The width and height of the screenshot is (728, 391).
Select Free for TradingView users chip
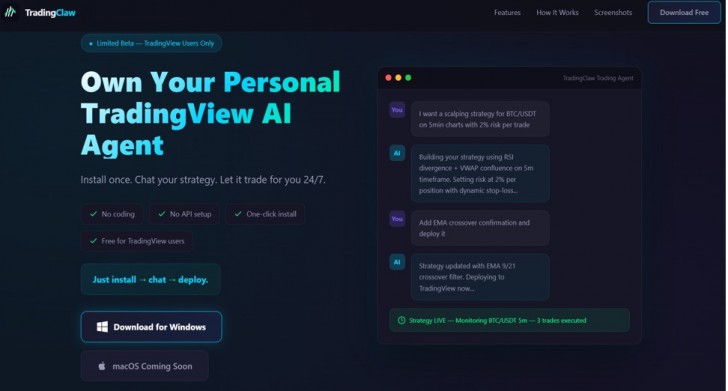click(x=136, y=241)
